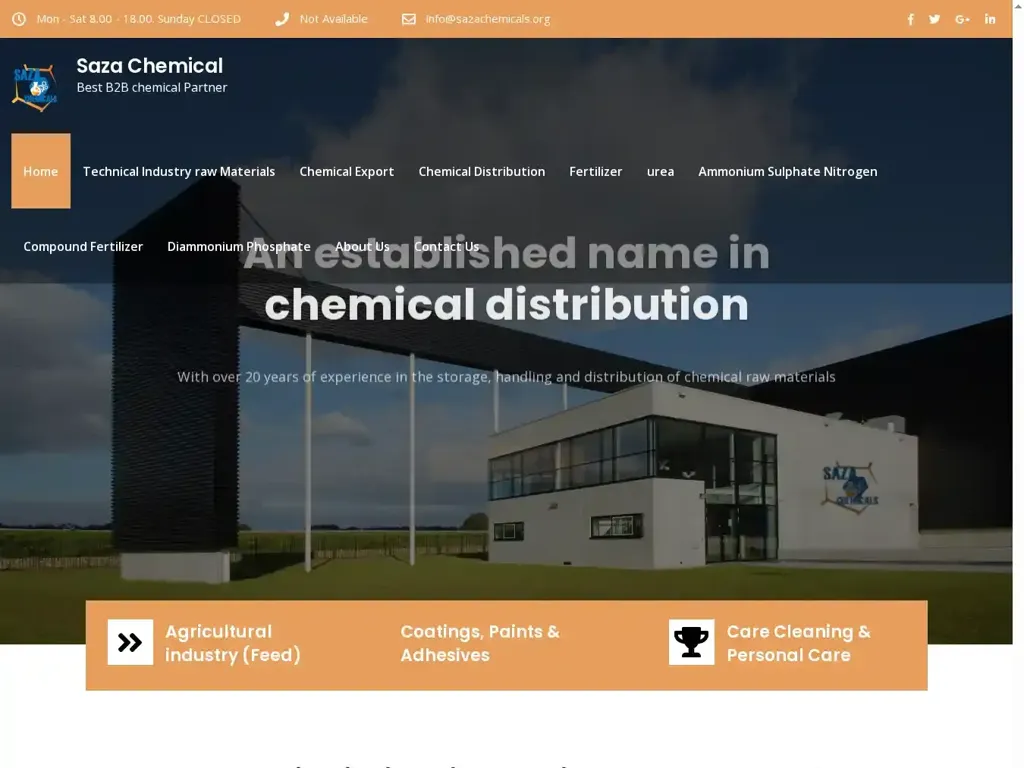Open the Google Plus social icon

(x=962, y=19)
